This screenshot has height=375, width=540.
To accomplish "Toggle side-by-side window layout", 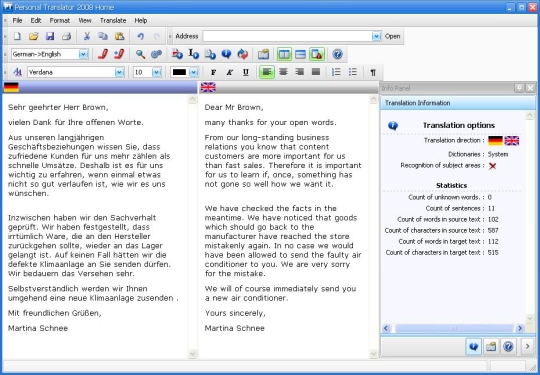I will (x=284, y=54).
